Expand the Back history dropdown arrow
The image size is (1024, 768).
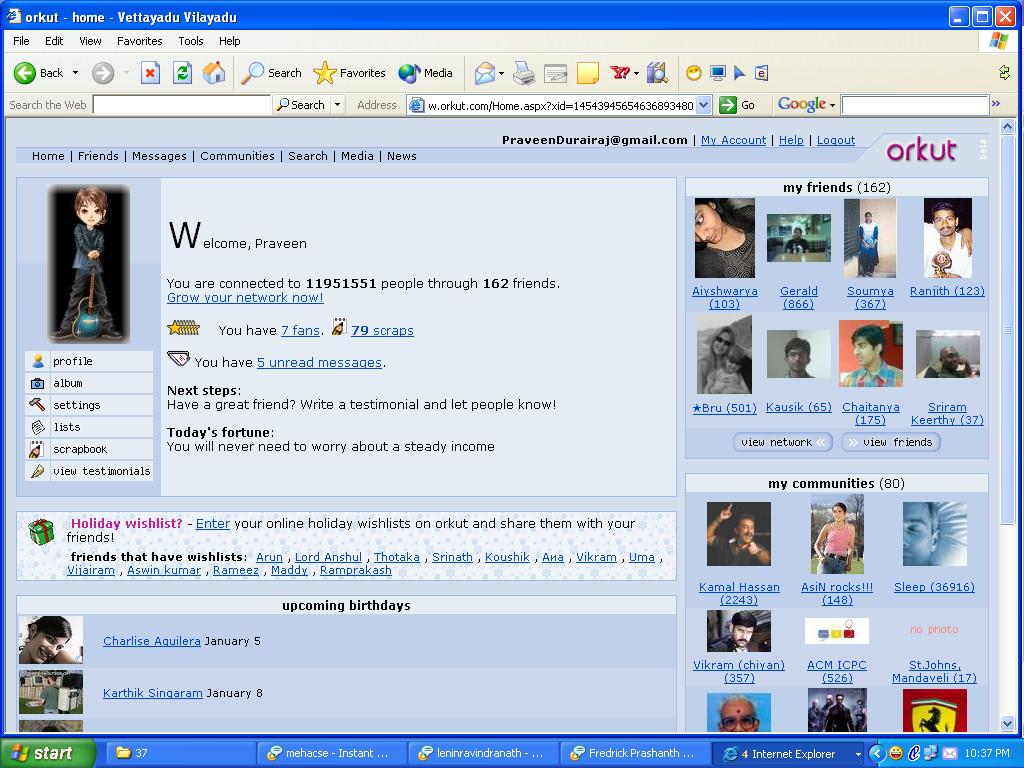[75, 72]
